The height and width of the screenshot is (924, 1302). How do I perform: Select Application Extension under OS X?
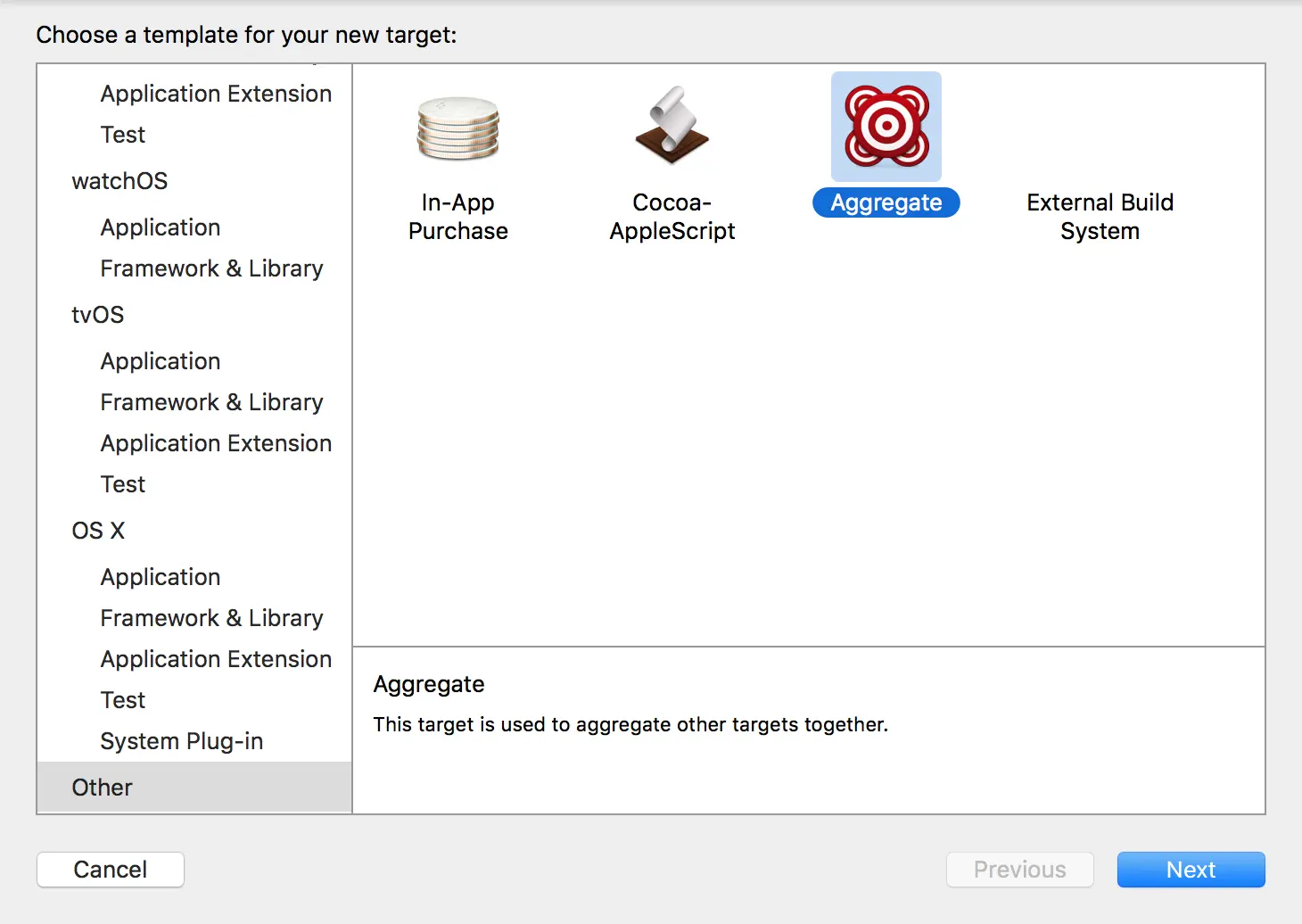(x=216, y=659)
